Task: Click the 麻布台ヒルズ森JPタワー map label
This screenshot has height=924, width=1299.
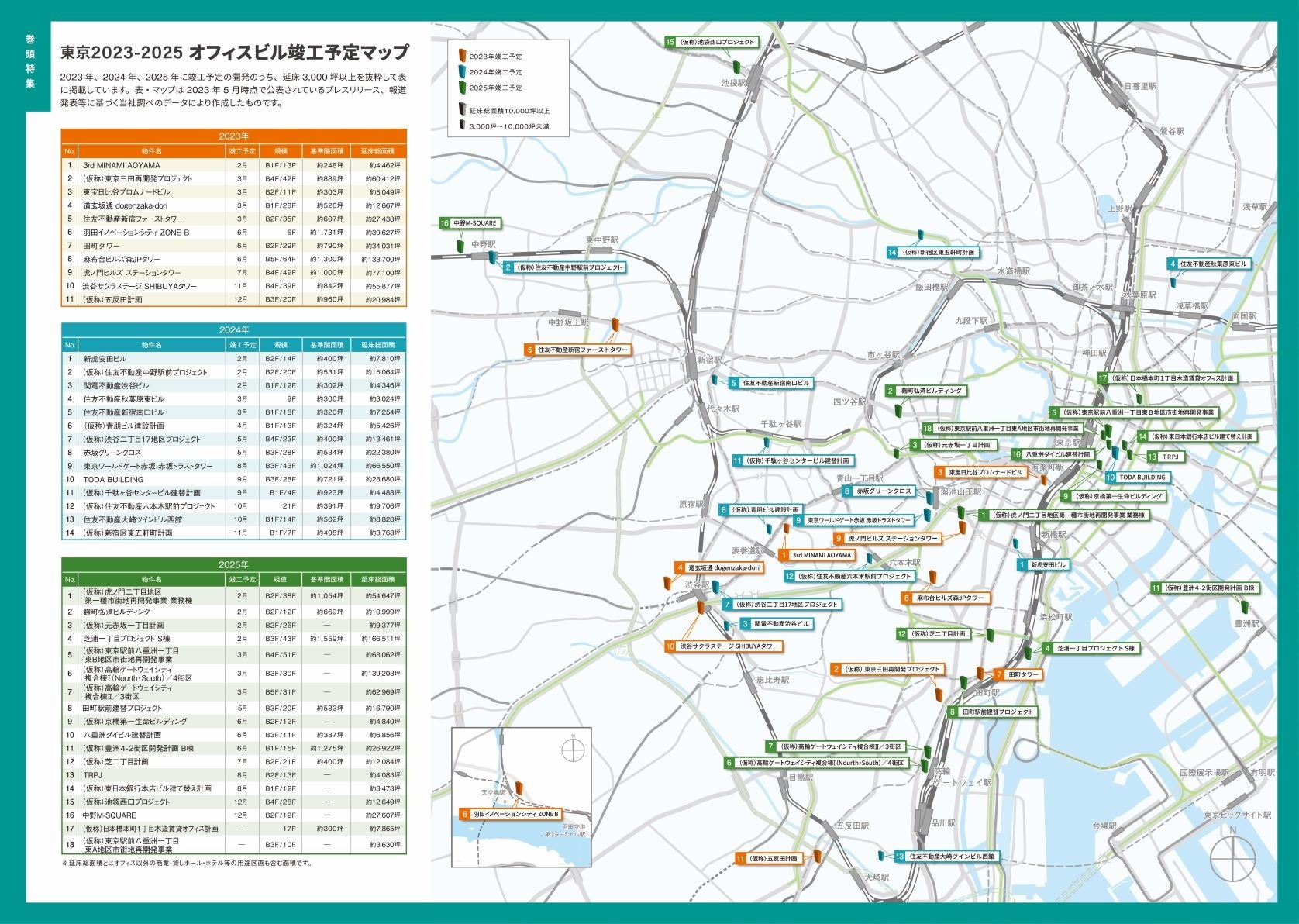Action: pos(944,598)
